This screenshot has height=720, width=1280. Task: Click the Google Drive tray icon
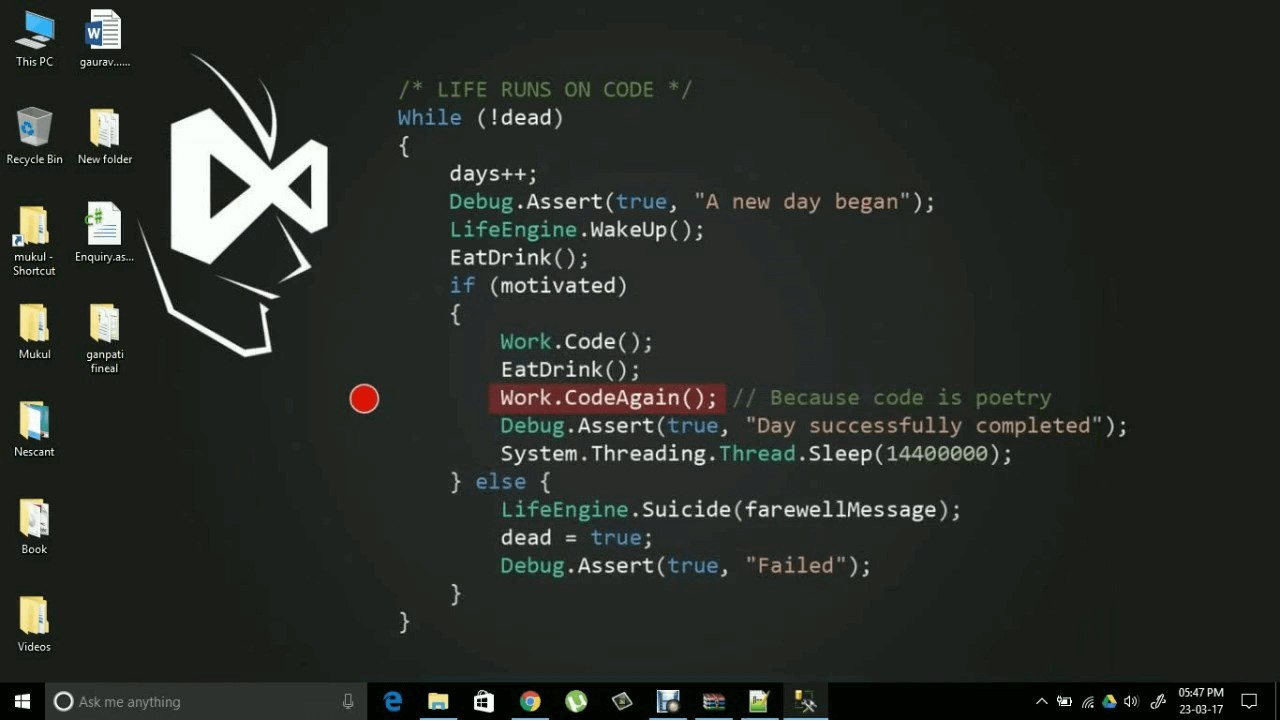click(x=1109, y=701)
